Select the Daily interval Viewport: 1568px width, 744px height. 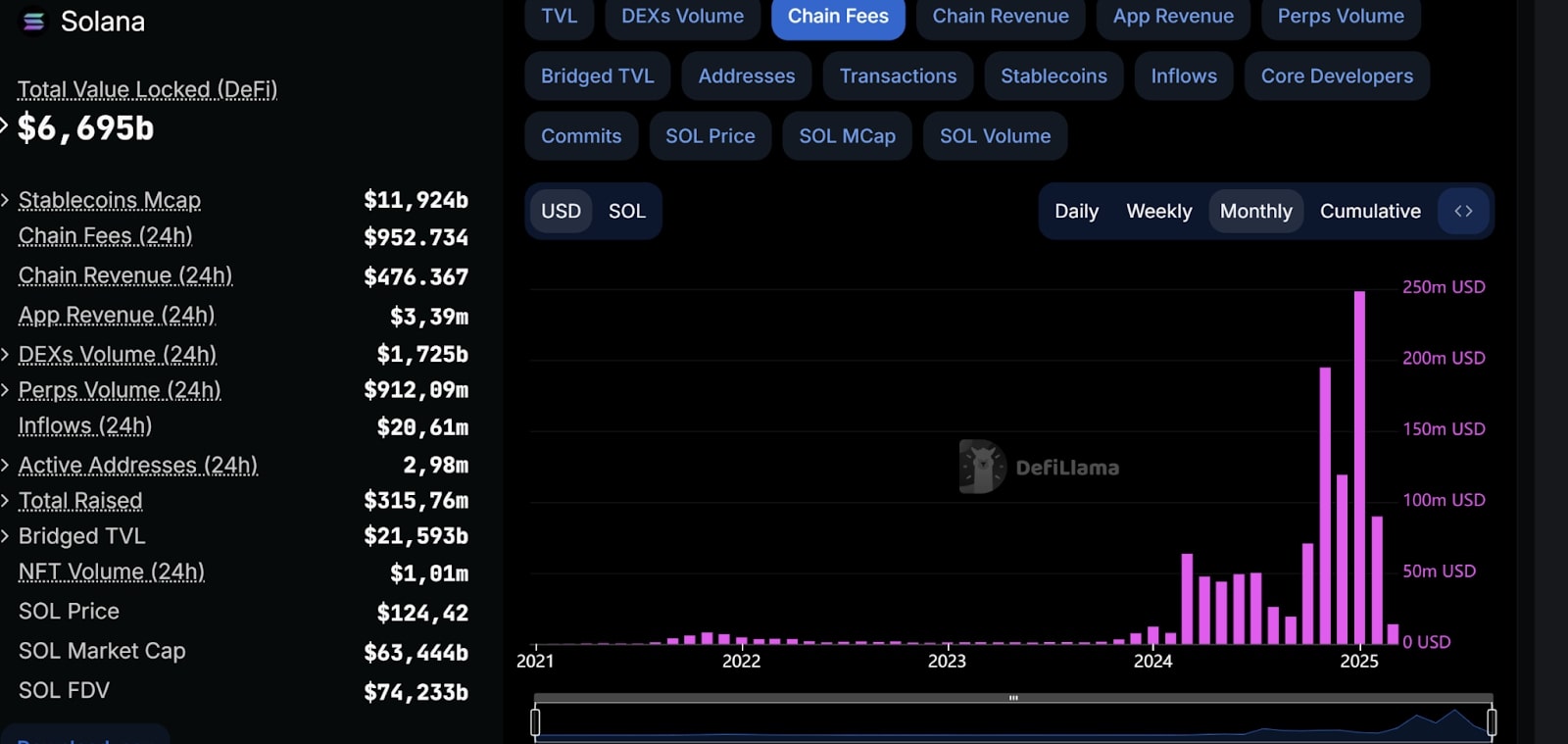pyautogui.click(x=1076, y=211)
